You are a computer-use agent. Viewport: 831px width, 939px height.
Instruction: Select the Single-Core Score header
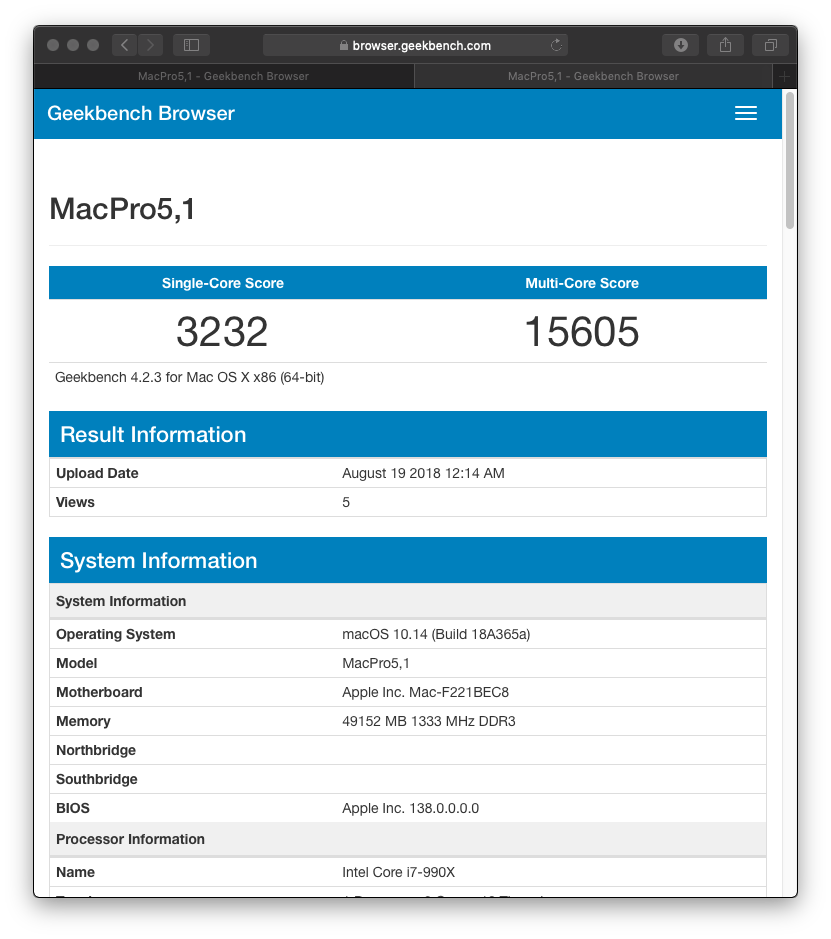tap(223, 283)
